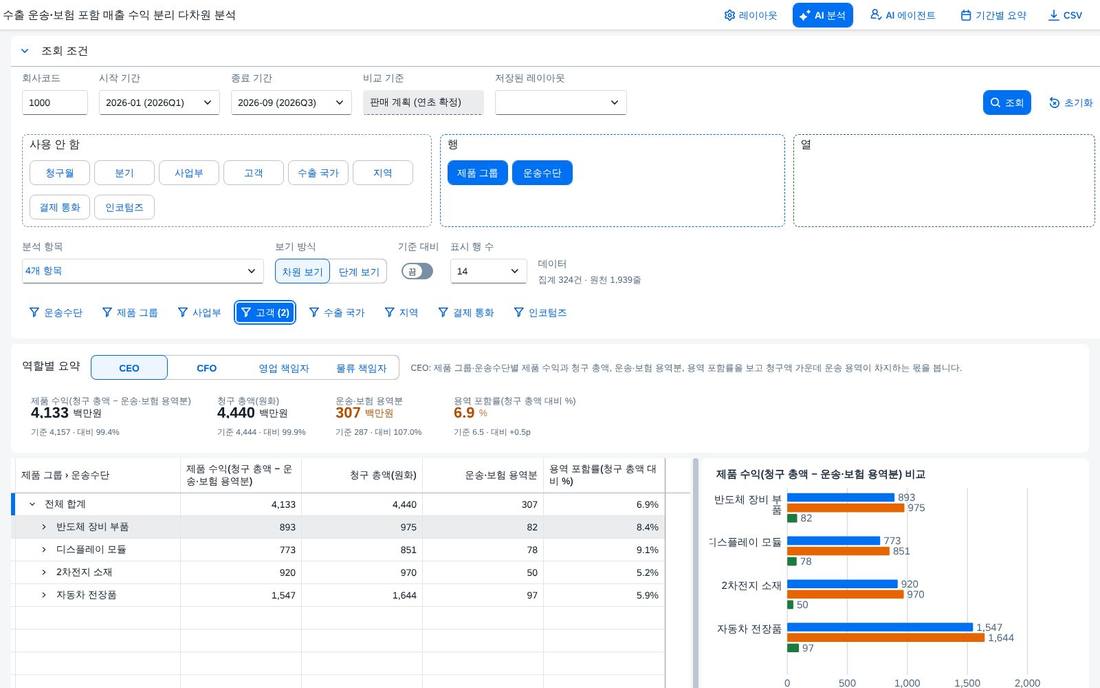This screenshot has width=1100, height=688.
Task: Click the 제품 그룹 row chip
Action: point(477,173)
